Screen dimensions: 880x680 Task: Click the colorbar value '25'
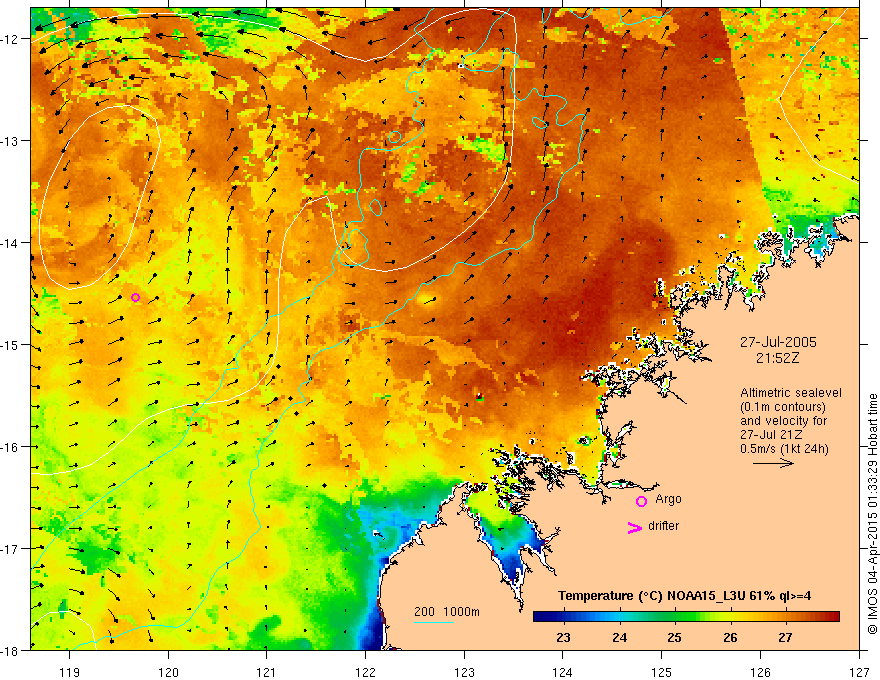pyautogui.click(x=674, y=638)
